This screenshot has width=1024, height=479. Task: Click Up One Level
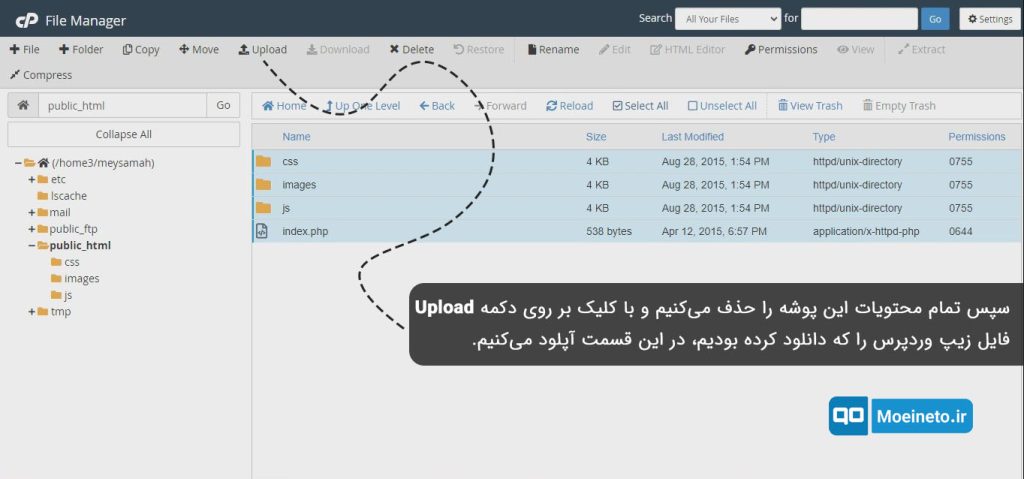[x=362, y=106]
